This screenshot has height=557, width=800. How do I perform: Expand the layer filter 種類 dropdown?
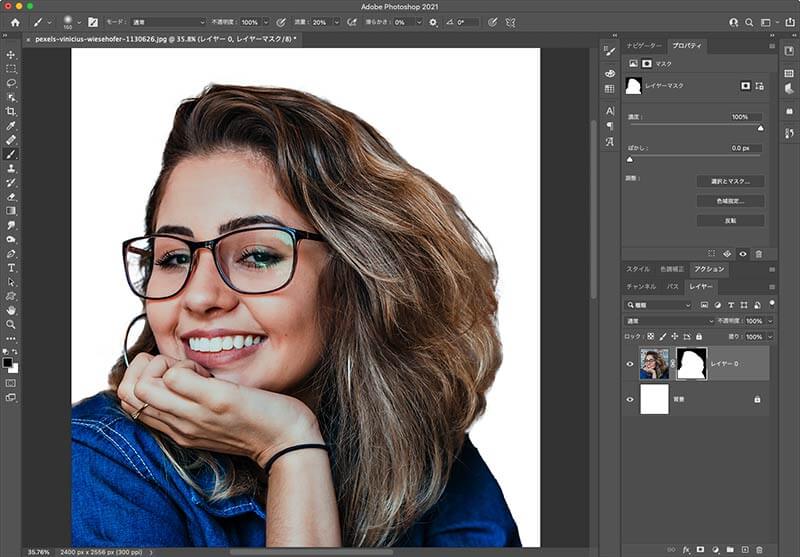click(x=658, y=304)
